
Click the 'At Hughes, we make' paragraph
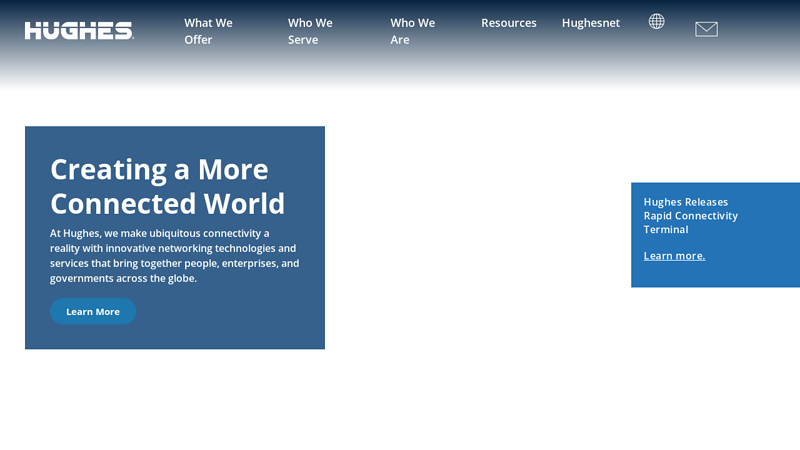point(174,255)
